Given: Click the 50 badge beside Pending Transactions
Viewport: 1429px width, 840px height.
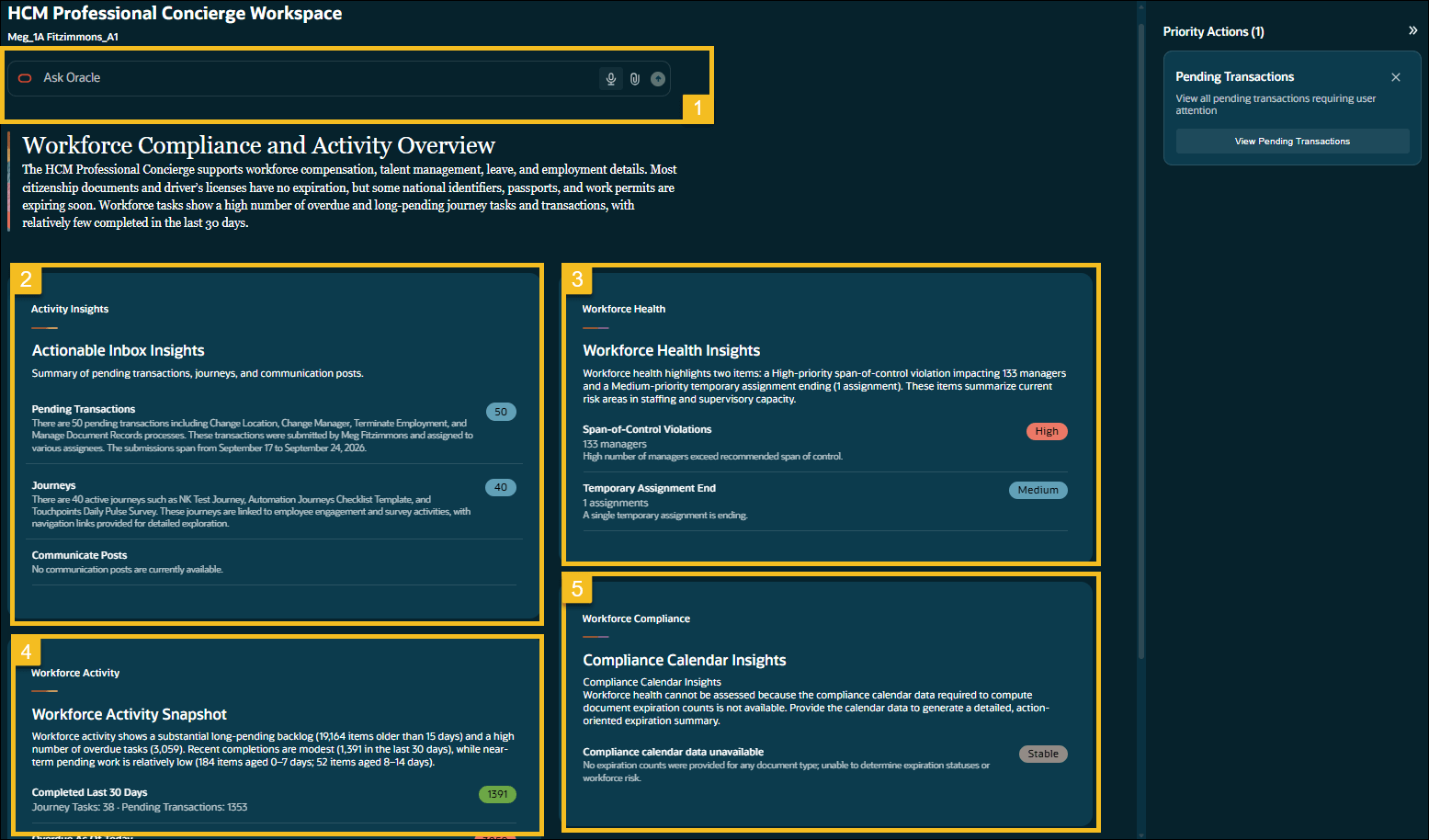Looking at the screenshot, I should pyautogui.click(x=501, y=412).
